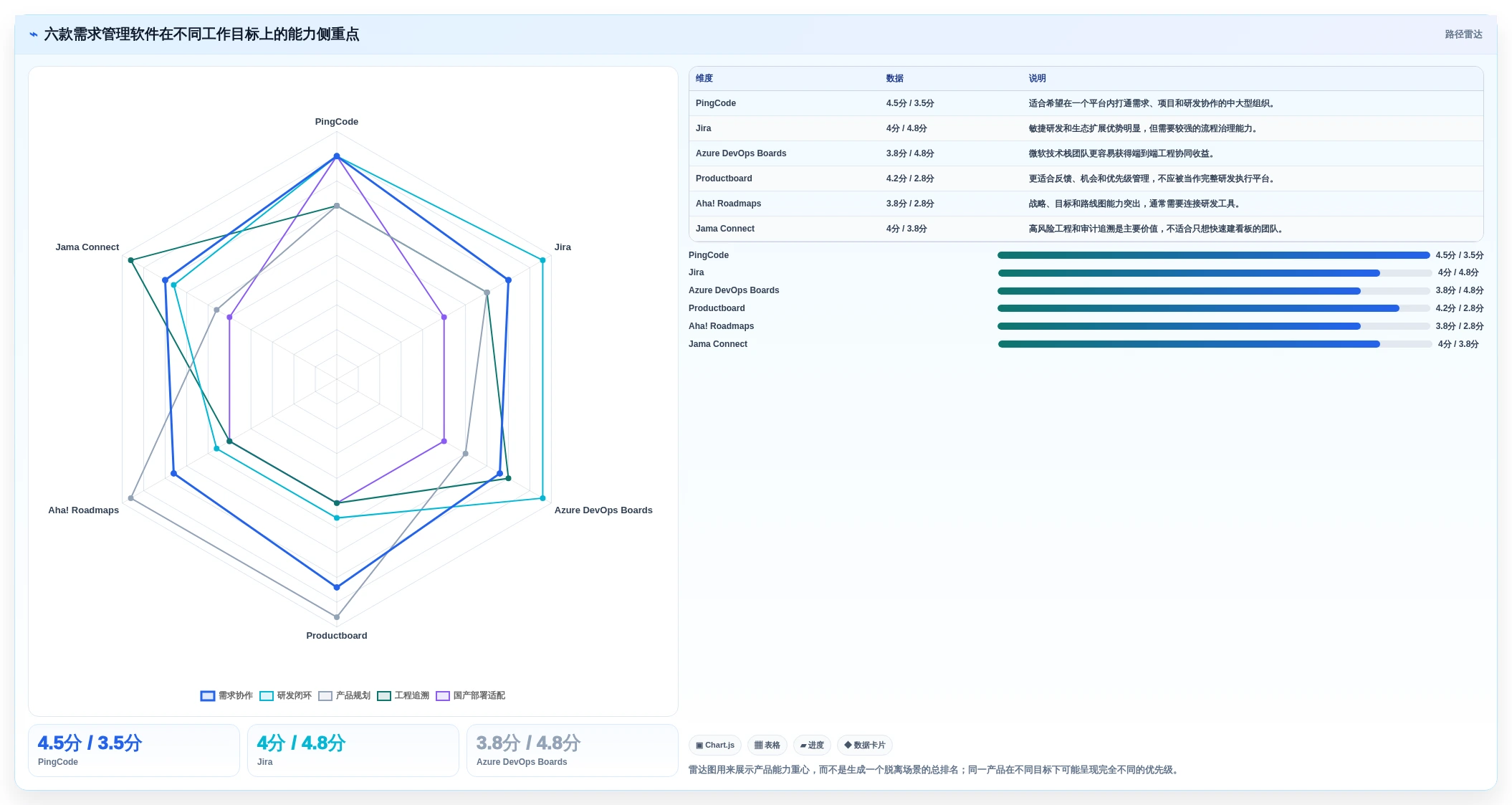Screen dimensions: 1512x805
Task: Click the 4.2分 / 2.8分 value beside progress bar
Action: coord(1460,308)
